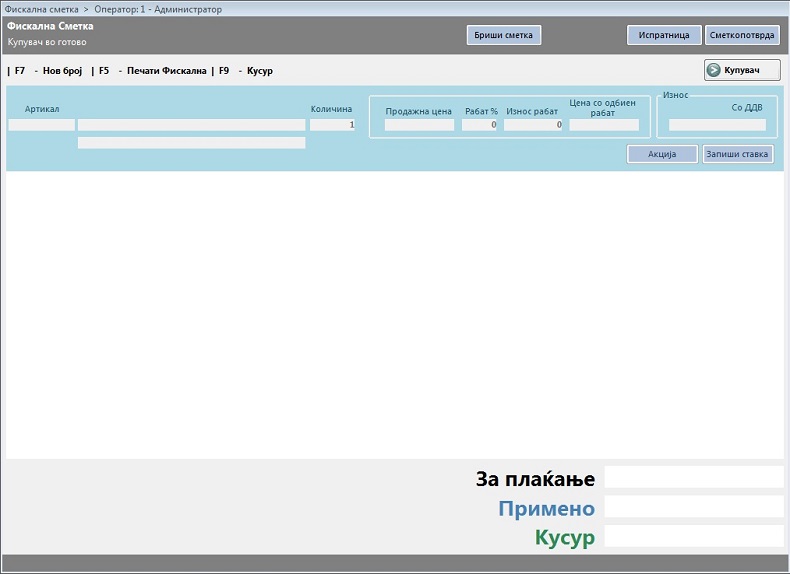Open the Купувач selector
Screen dimensions: 790x574
(x=742, y=70)
